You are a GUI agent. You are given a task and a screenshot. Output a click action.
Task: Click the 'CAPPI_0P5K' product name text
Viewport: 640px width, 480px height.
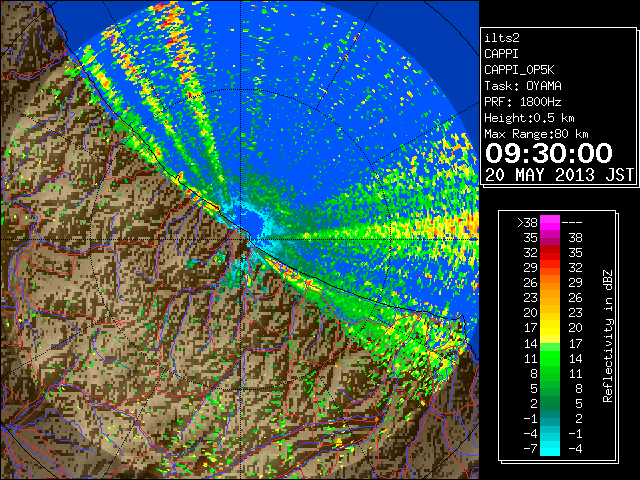coord(519,70)
